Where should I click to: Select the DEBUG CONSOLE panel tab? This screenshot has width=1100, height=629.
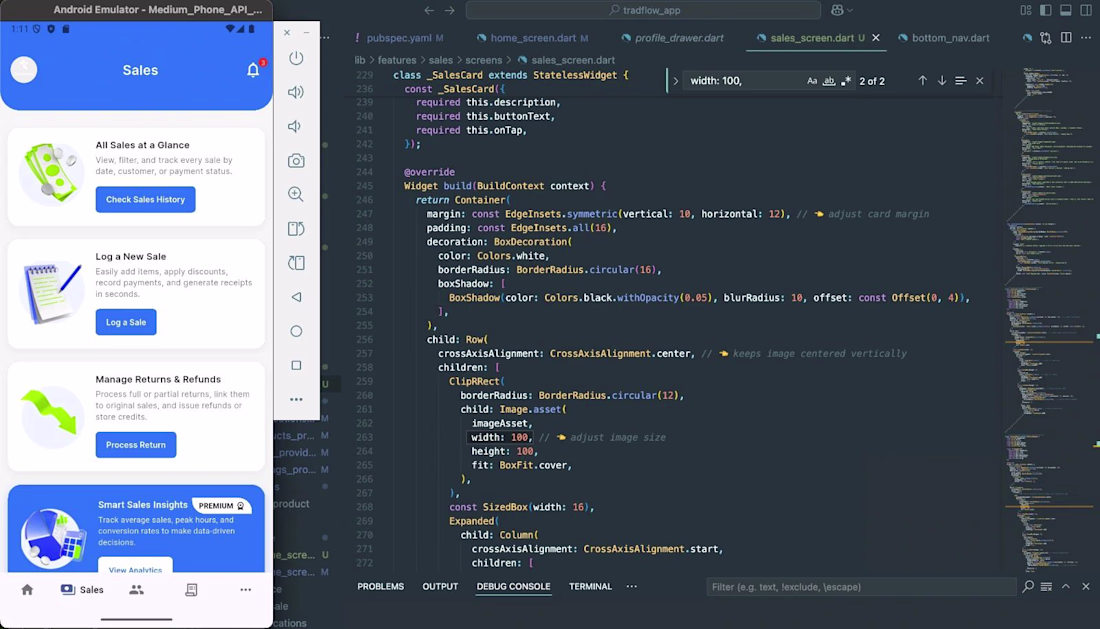pos(514,586)
